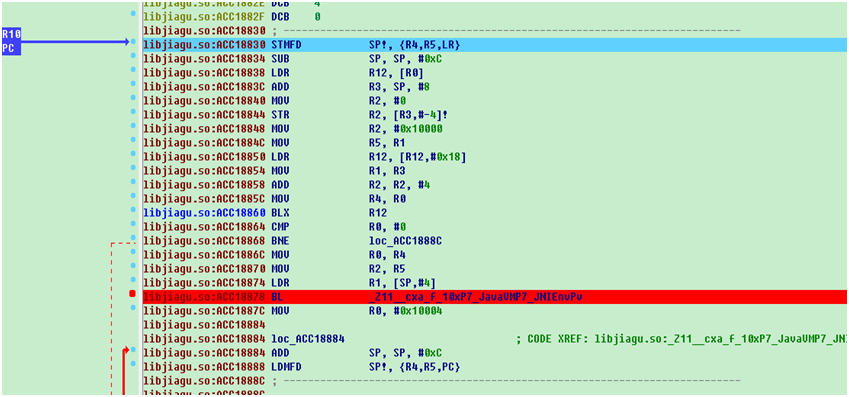The height and width of the screenshot is (397, 849).
Task: Toggle breakpoint dot beside ACC18848 MOV
Action: pyautogui.click(x=133, y=126)
